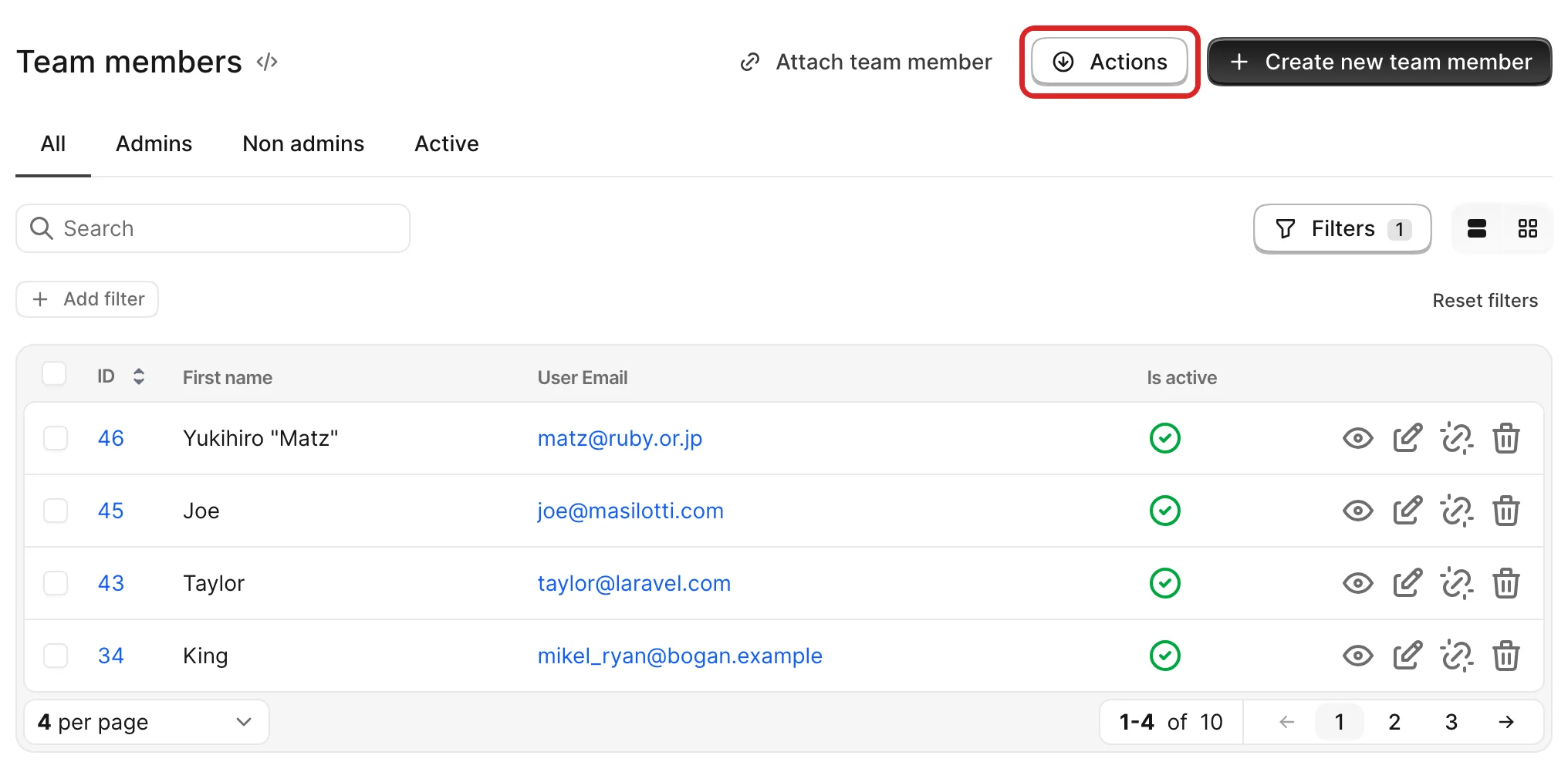Click Create new team member button
The image size is (1568, 779).
pyautogui.click(x=1380, y=62)
